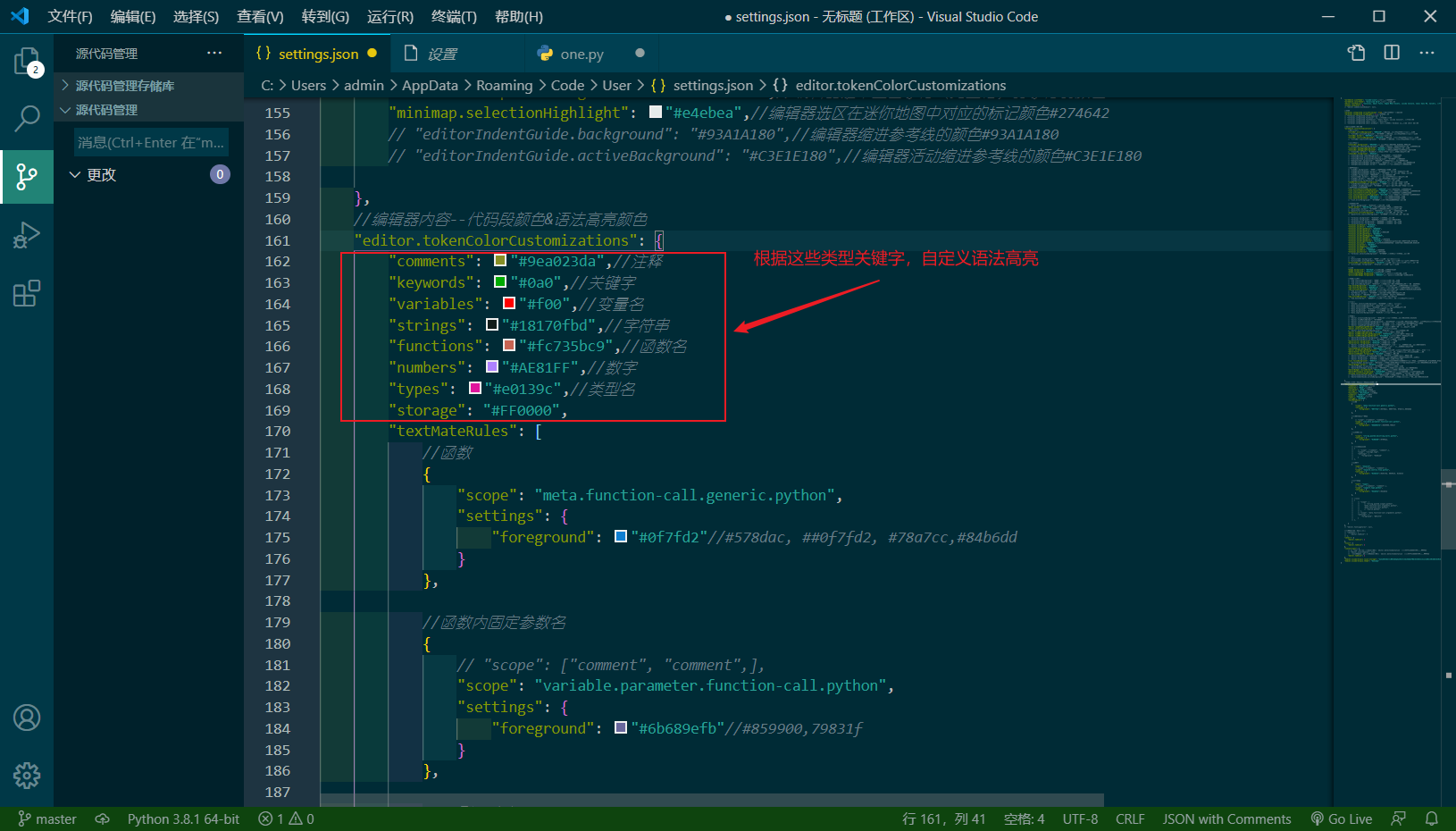The height and width of the screenshot is (831, 1456).
Task: Click the feedback icon in status bar
Action: tap(1399, 818)
